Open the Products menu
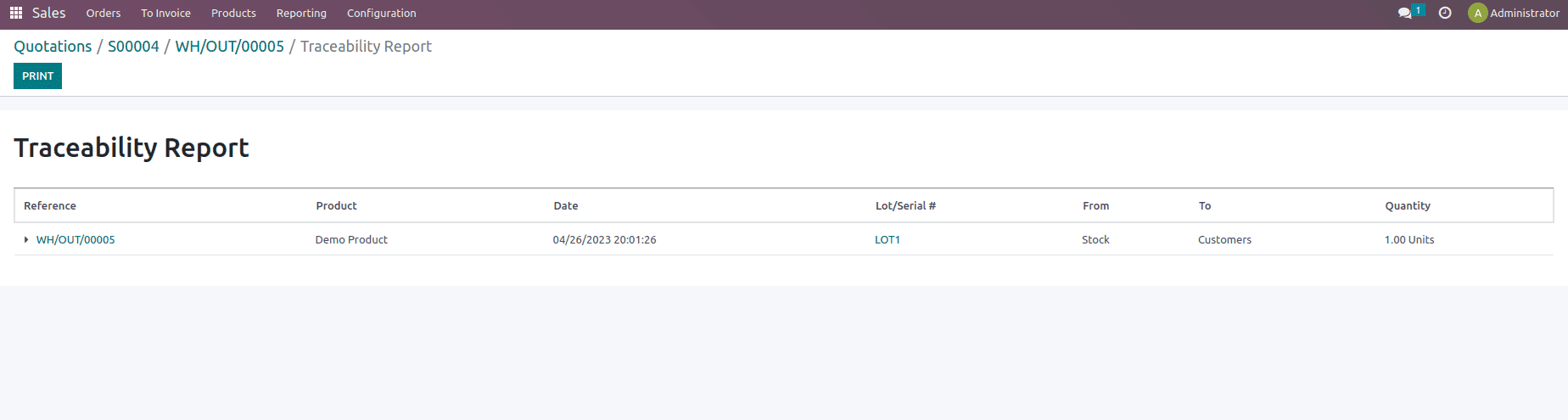The width and height of the screenshot is (1568, 420). click(x=233, y=13)
